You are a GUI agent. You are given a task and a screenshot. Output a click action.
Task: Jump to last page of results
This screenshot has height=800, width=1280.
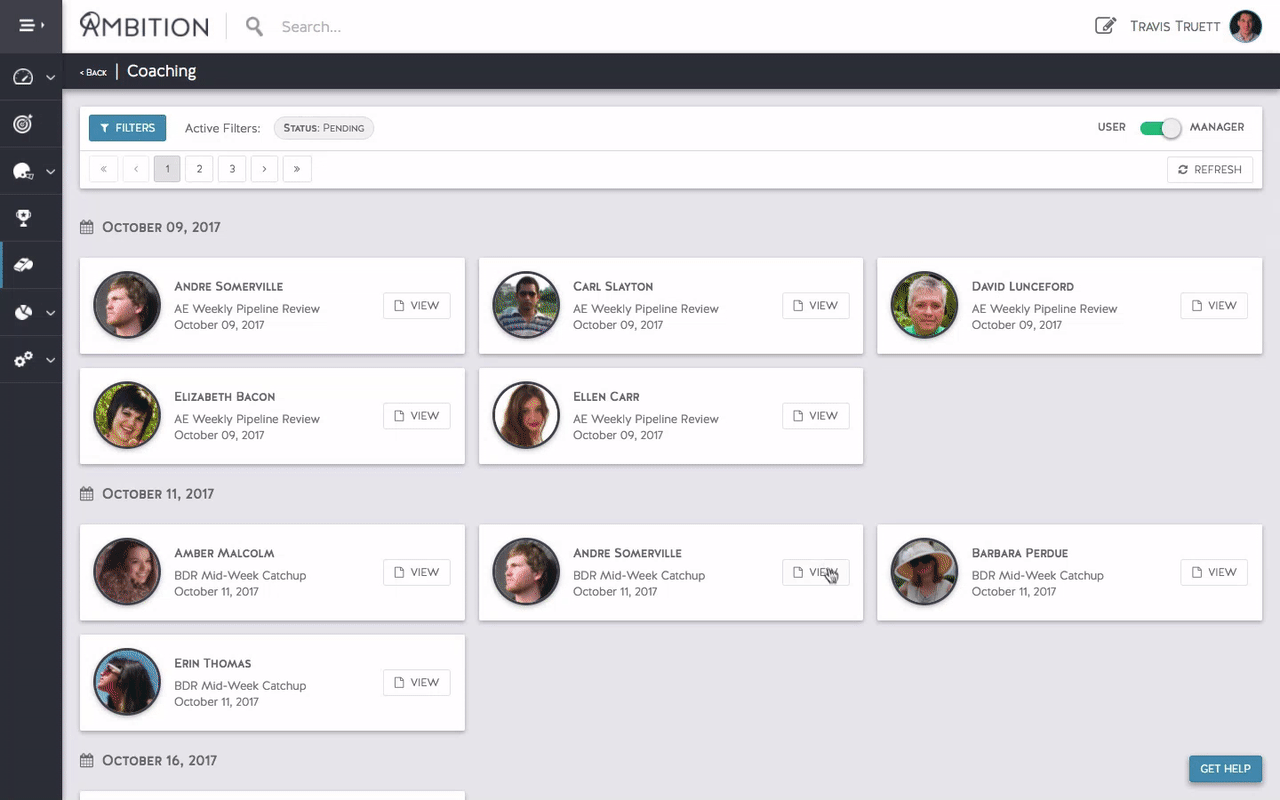pos(297,169)
